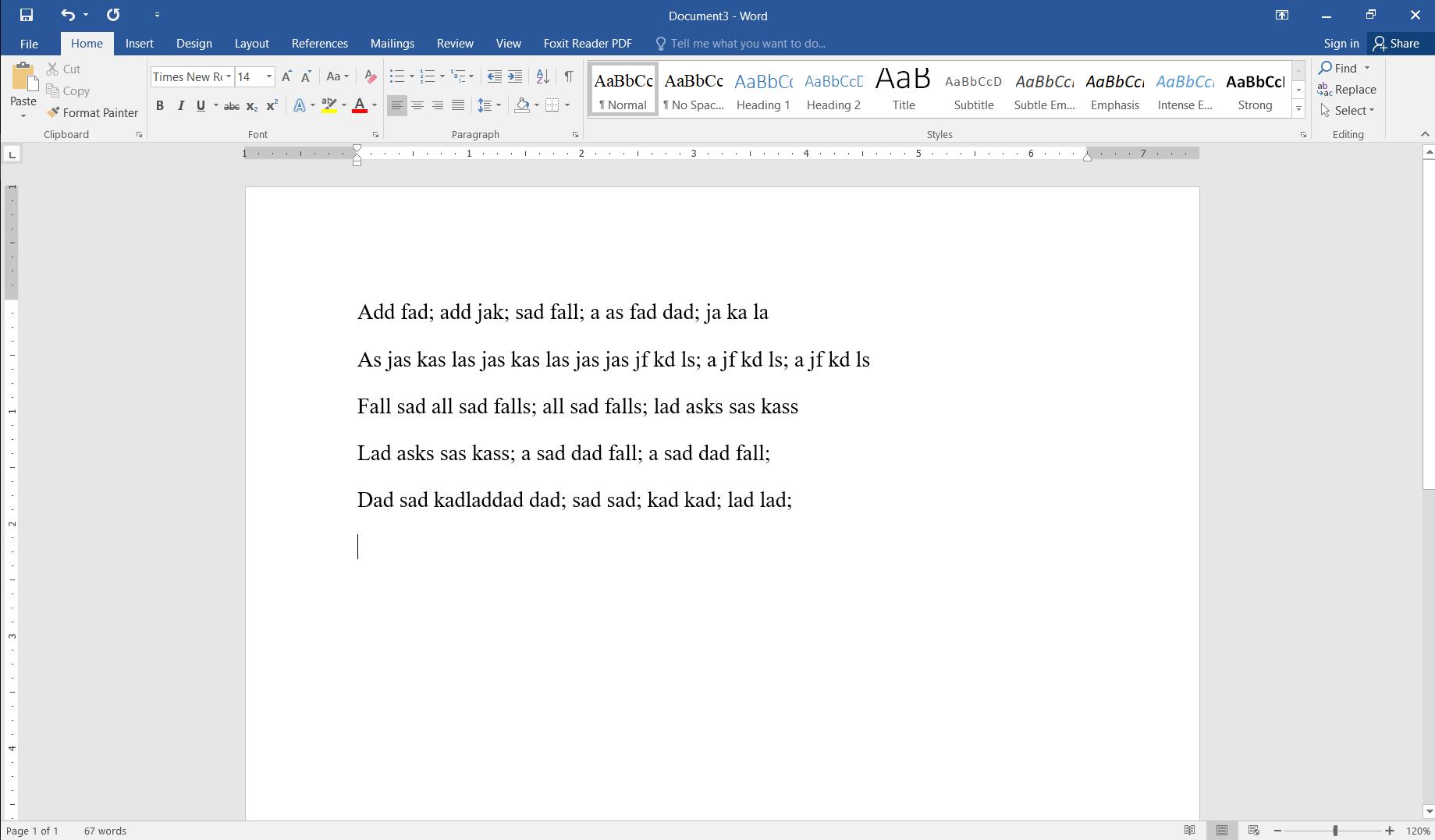
Task: Switch to the References tab
Action: coord(320,44)
